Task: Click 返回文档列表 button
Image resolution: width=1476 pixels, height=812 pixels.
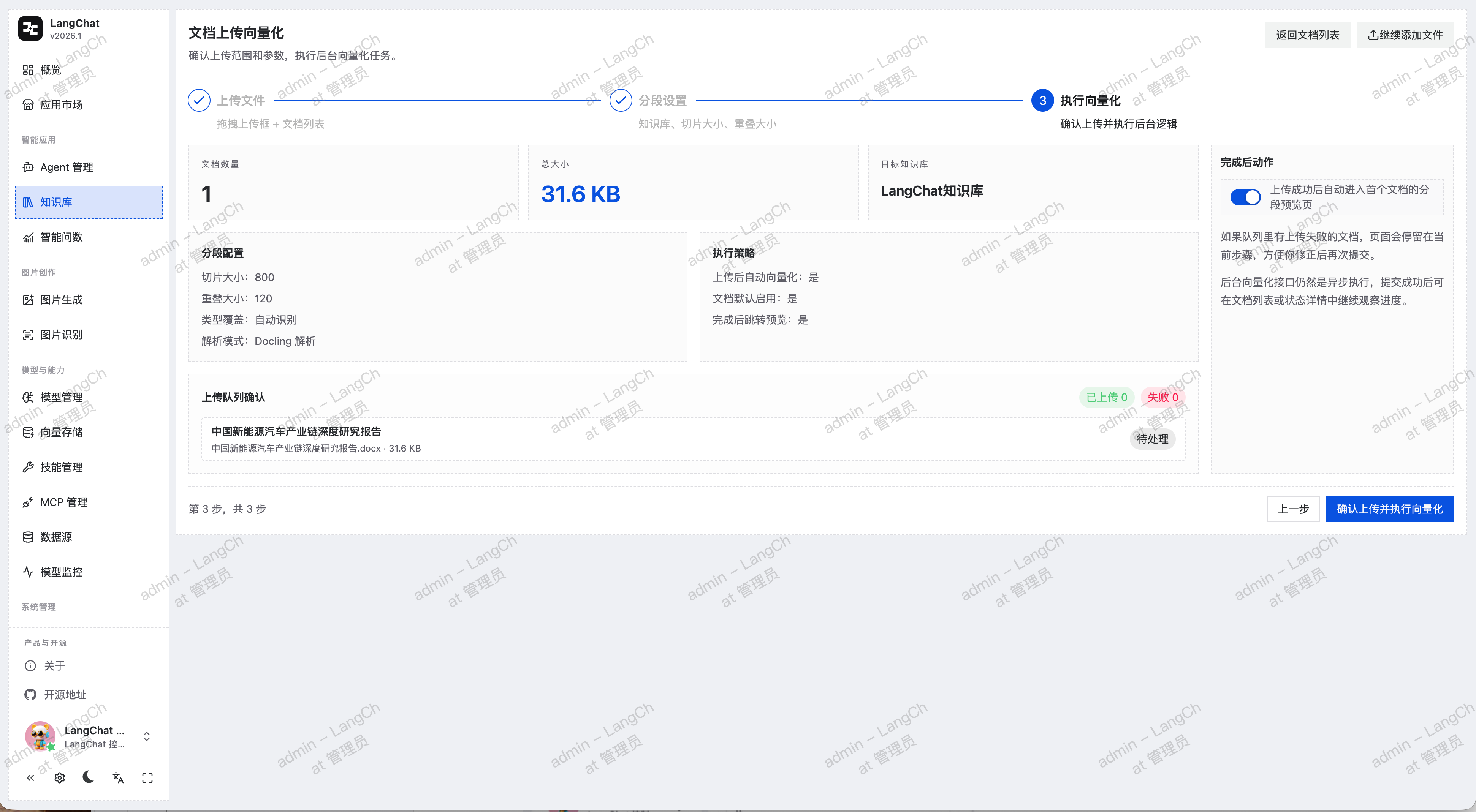Action: 1308,35
